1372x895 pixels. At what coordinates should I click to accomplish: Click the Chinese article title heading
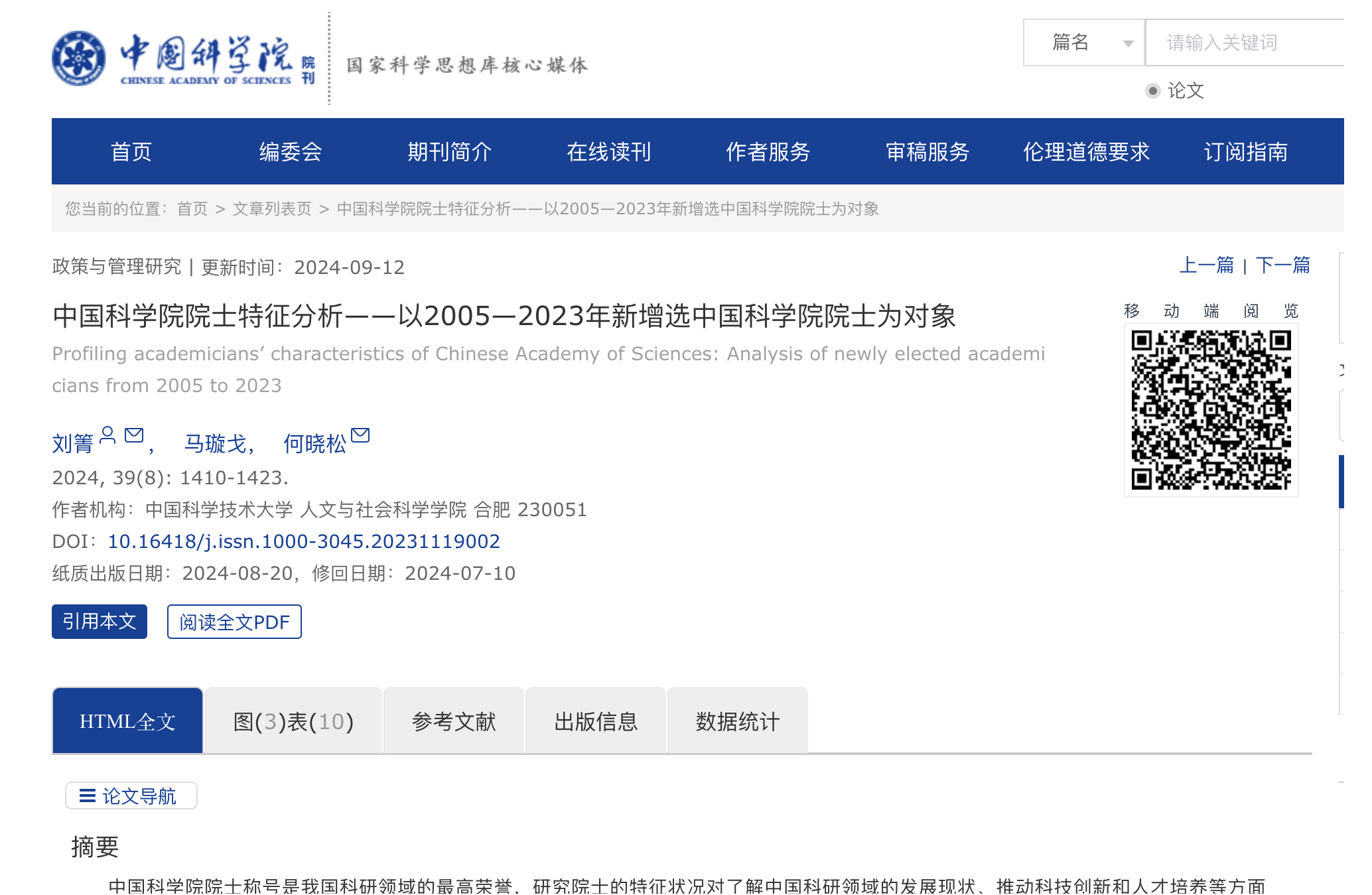(x=504, y=316)
